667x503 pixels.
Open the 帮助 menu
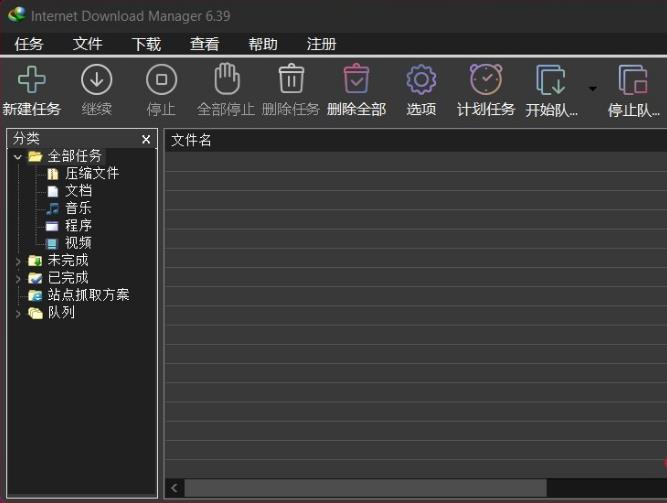pos(263,44)
